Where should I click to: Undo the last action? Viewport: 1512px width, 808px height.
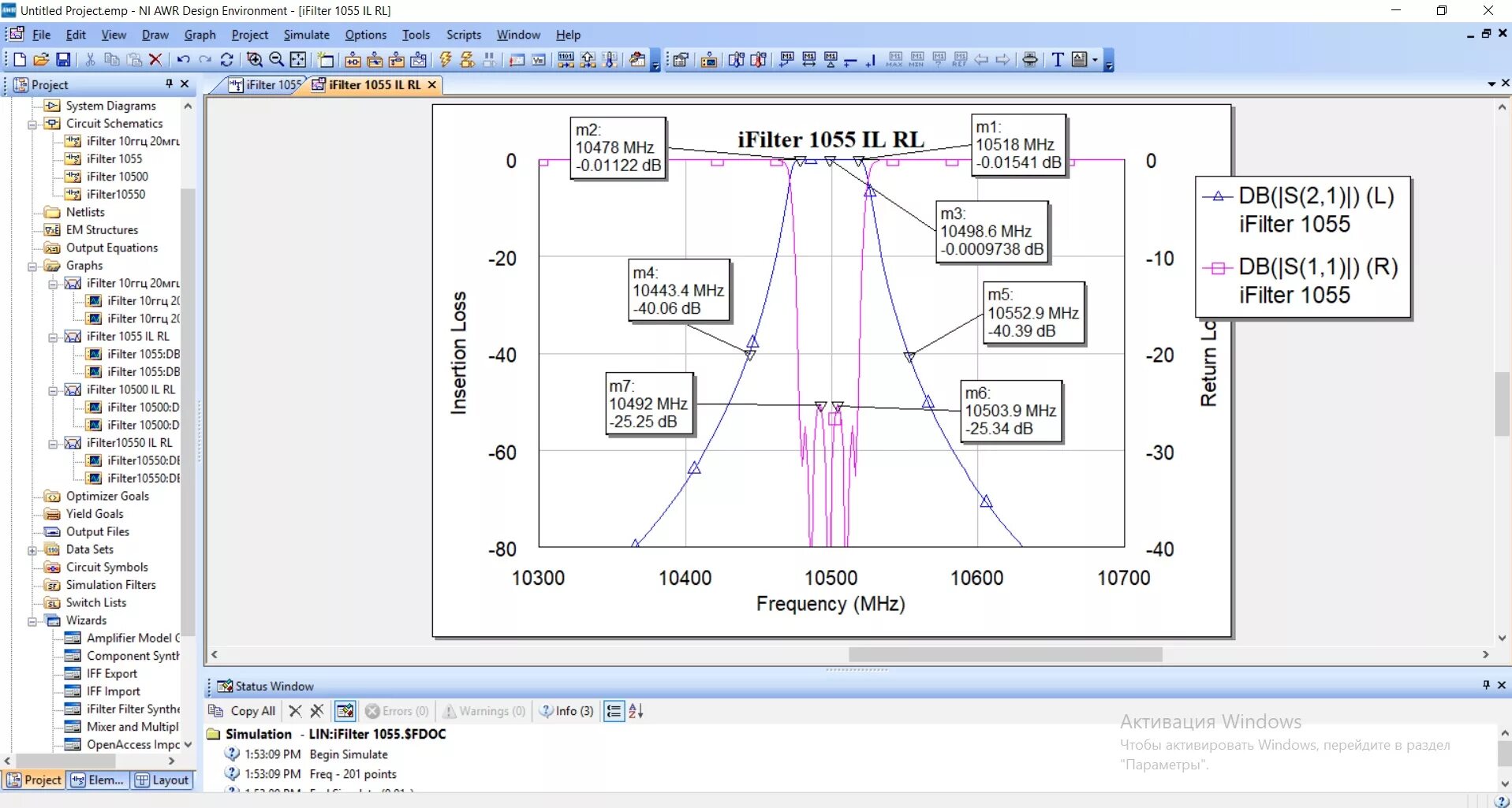184,60
